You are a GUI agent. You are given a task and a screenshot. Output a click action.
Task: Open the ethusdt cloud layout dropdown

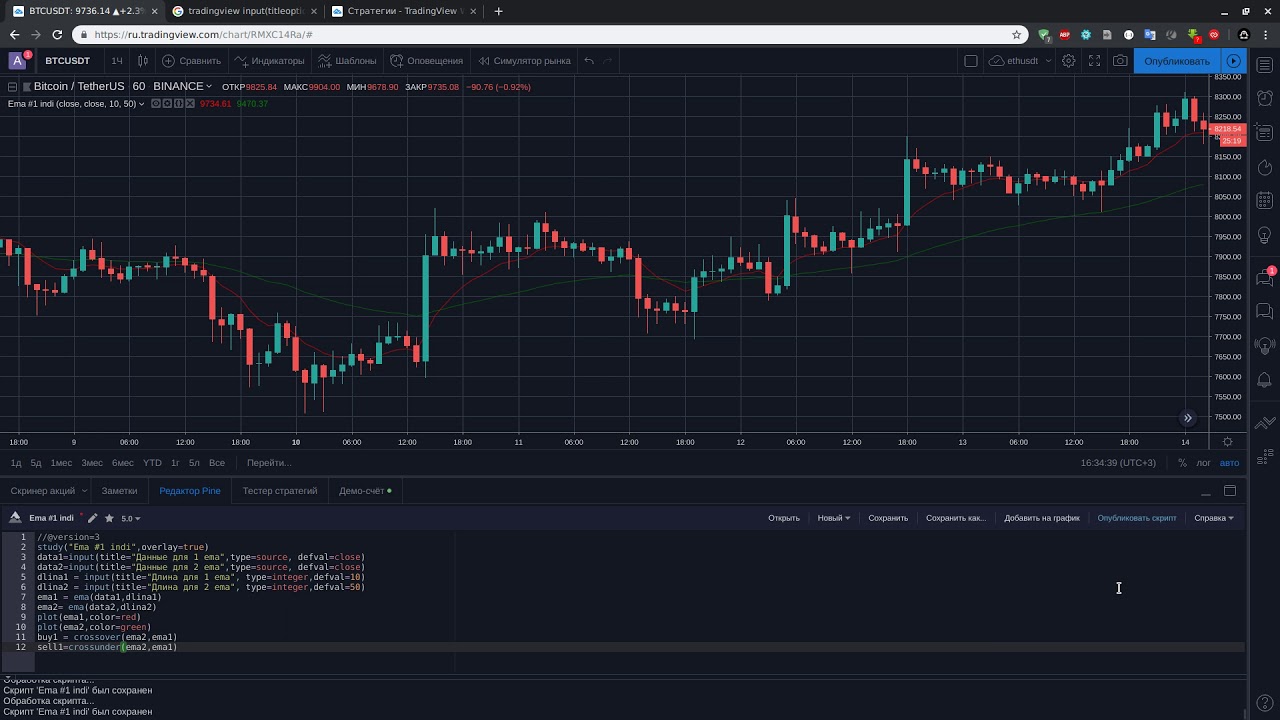(x=1020, y=61)
